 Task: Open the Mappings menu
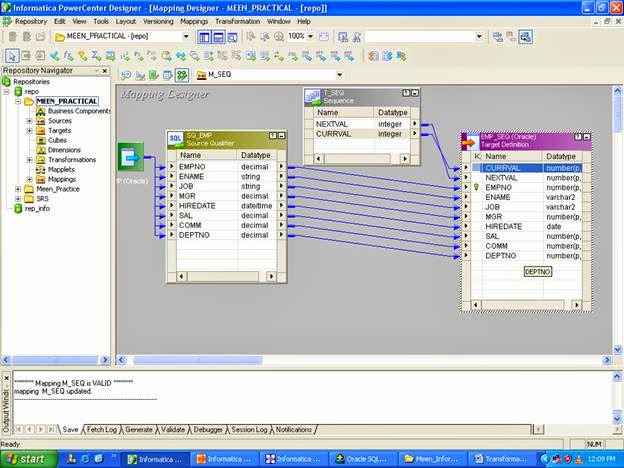pyautogui.click(x=194, y=21)
